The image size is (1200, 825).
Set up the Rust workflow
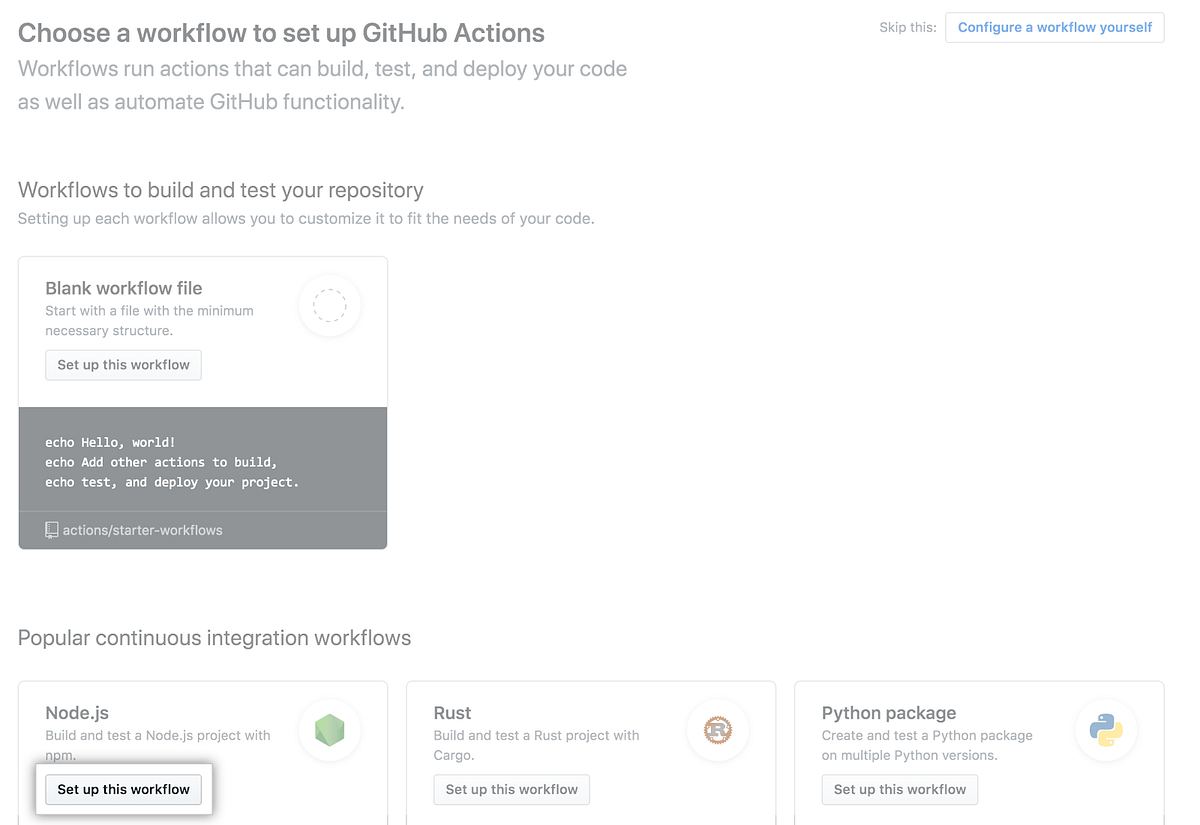click(x=511, y=789)
